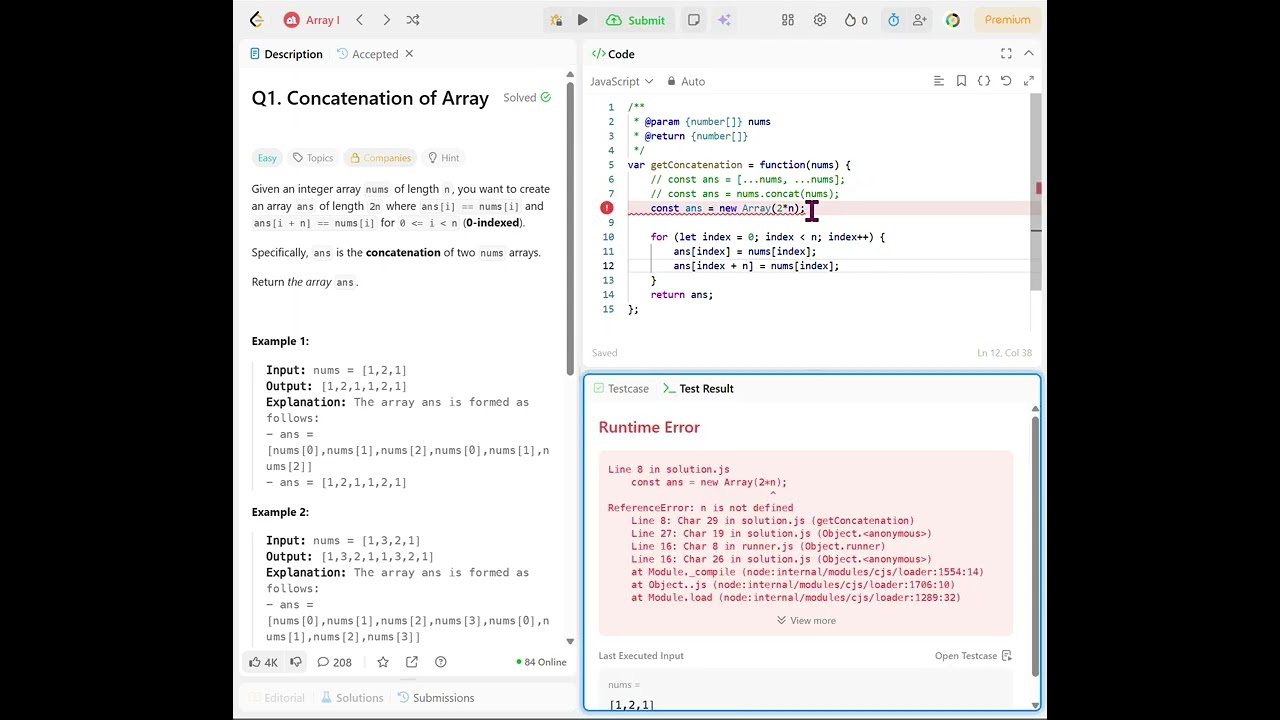Open the LeetCode logo home link
Image resolution: width=1280 pixels, height=720 pixels.
click(256, 20)
